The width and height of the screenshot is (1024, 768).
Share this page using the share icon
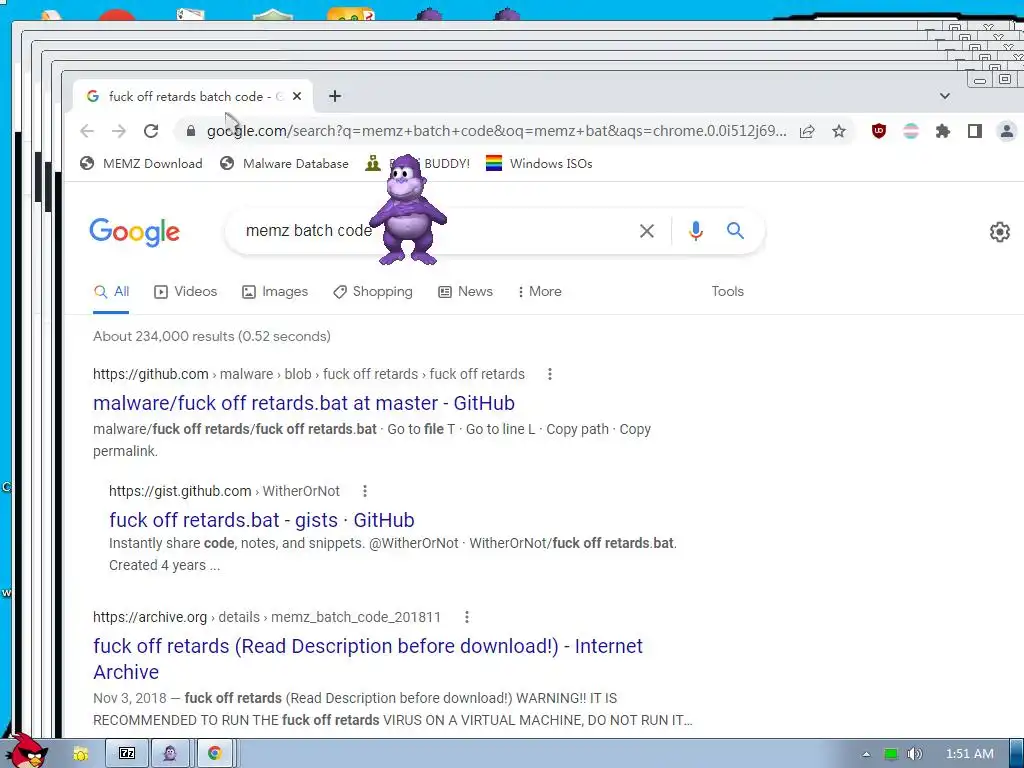(x=807, y=131)
